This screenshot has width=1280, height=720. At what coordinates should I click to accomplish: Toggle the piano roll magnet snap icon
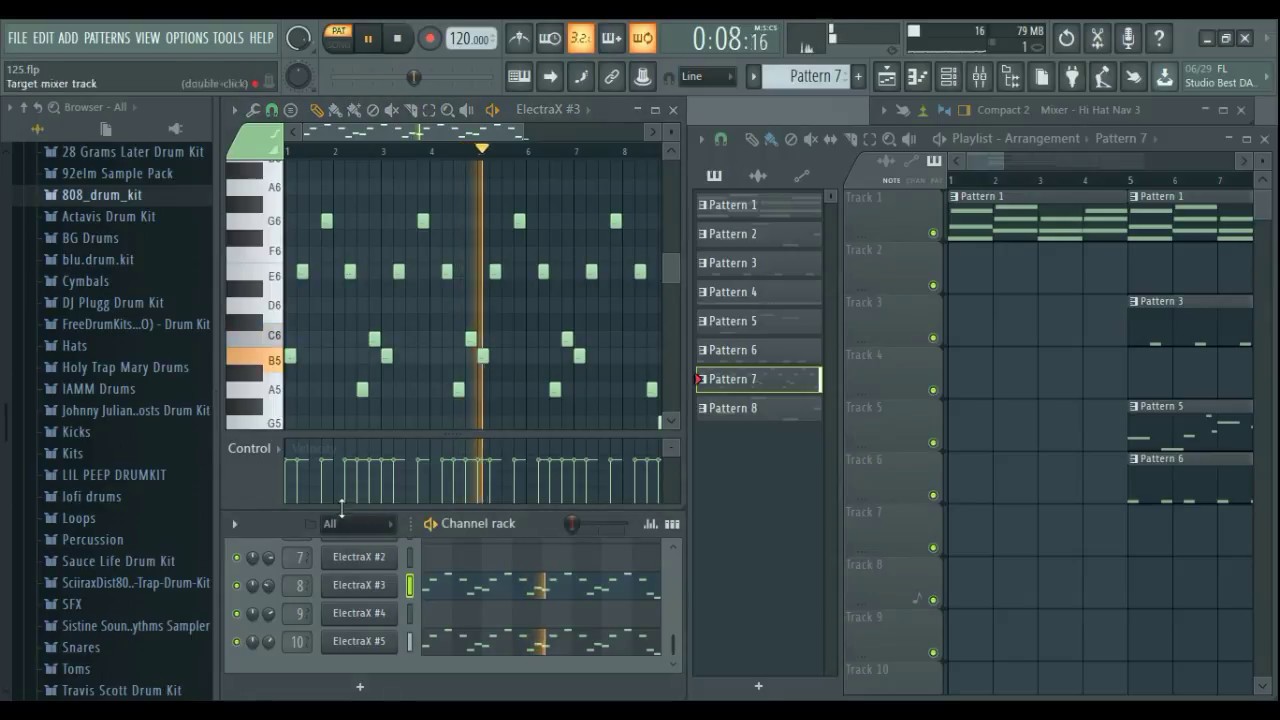point(272,110)
